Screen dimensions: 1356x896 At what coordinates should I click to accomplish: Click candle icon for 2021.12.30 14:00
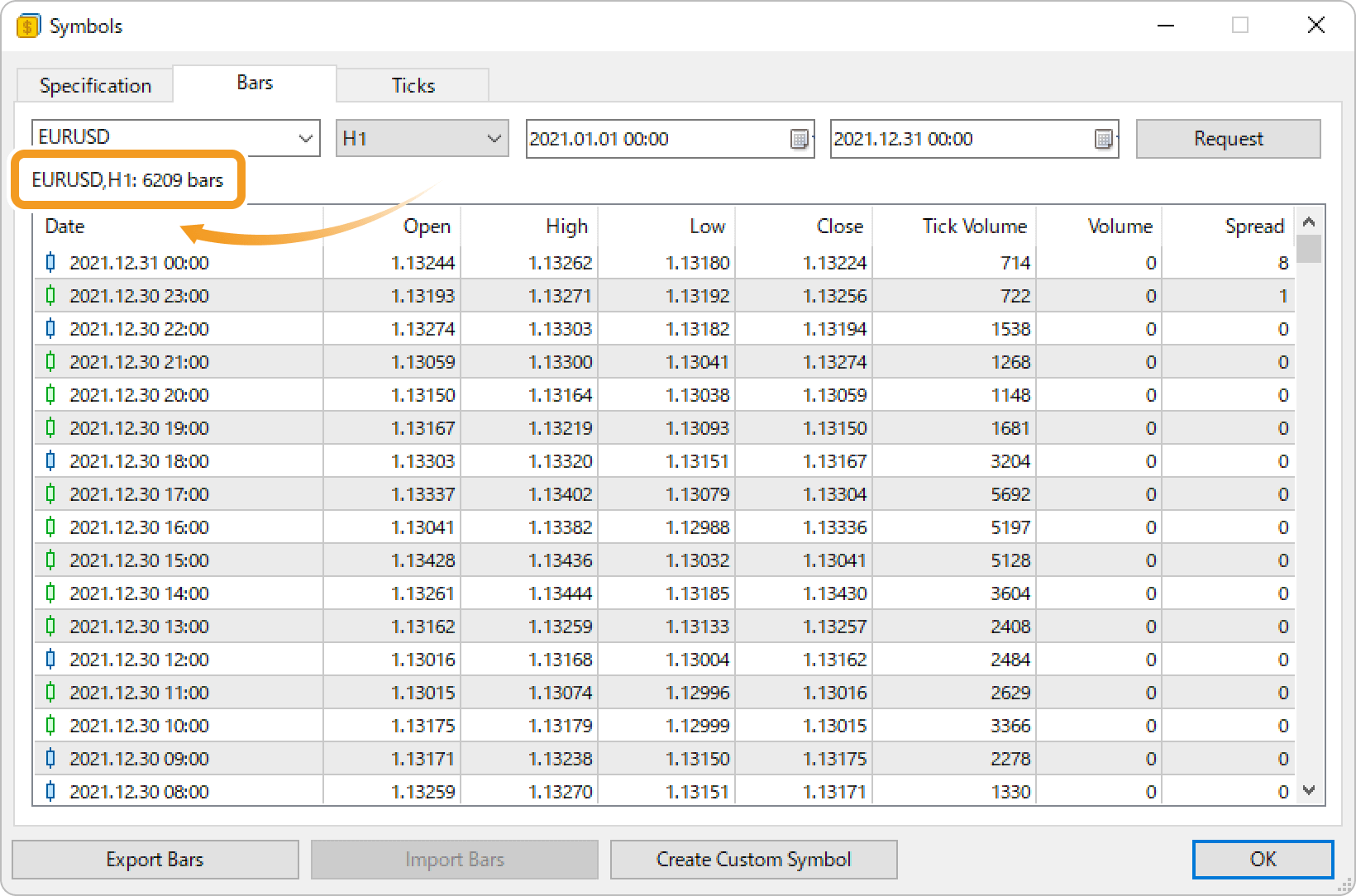coord(50,593)
